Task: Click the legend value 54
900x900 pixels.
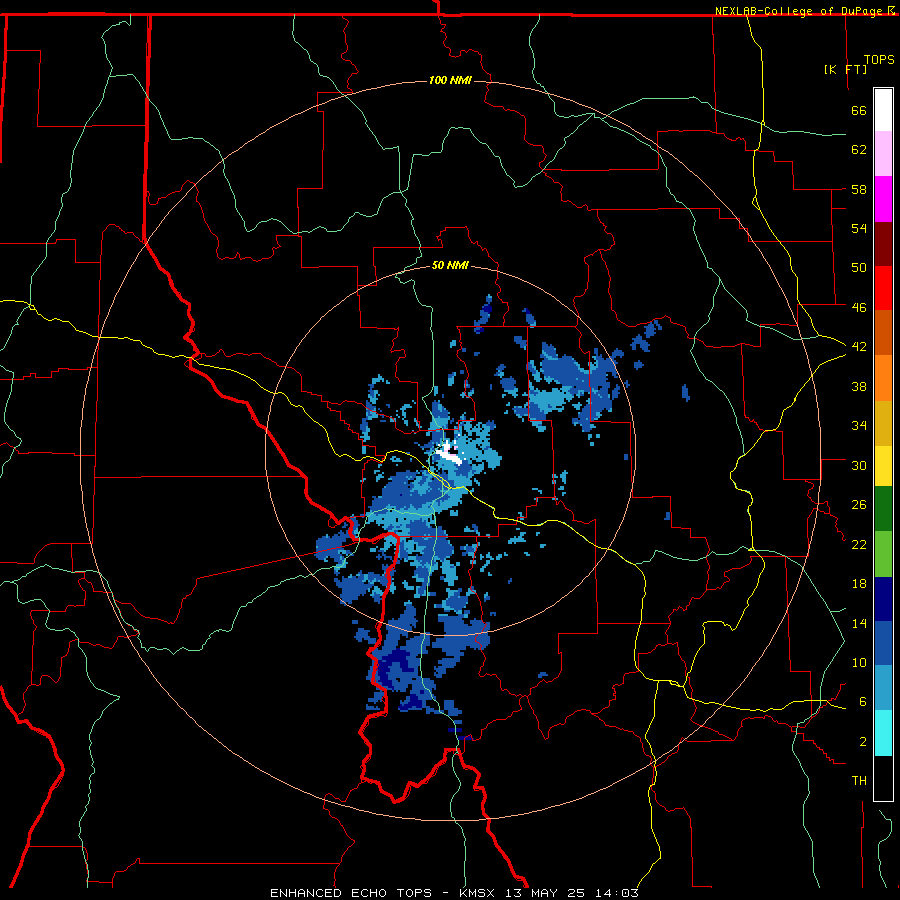Action: [859, 228]
